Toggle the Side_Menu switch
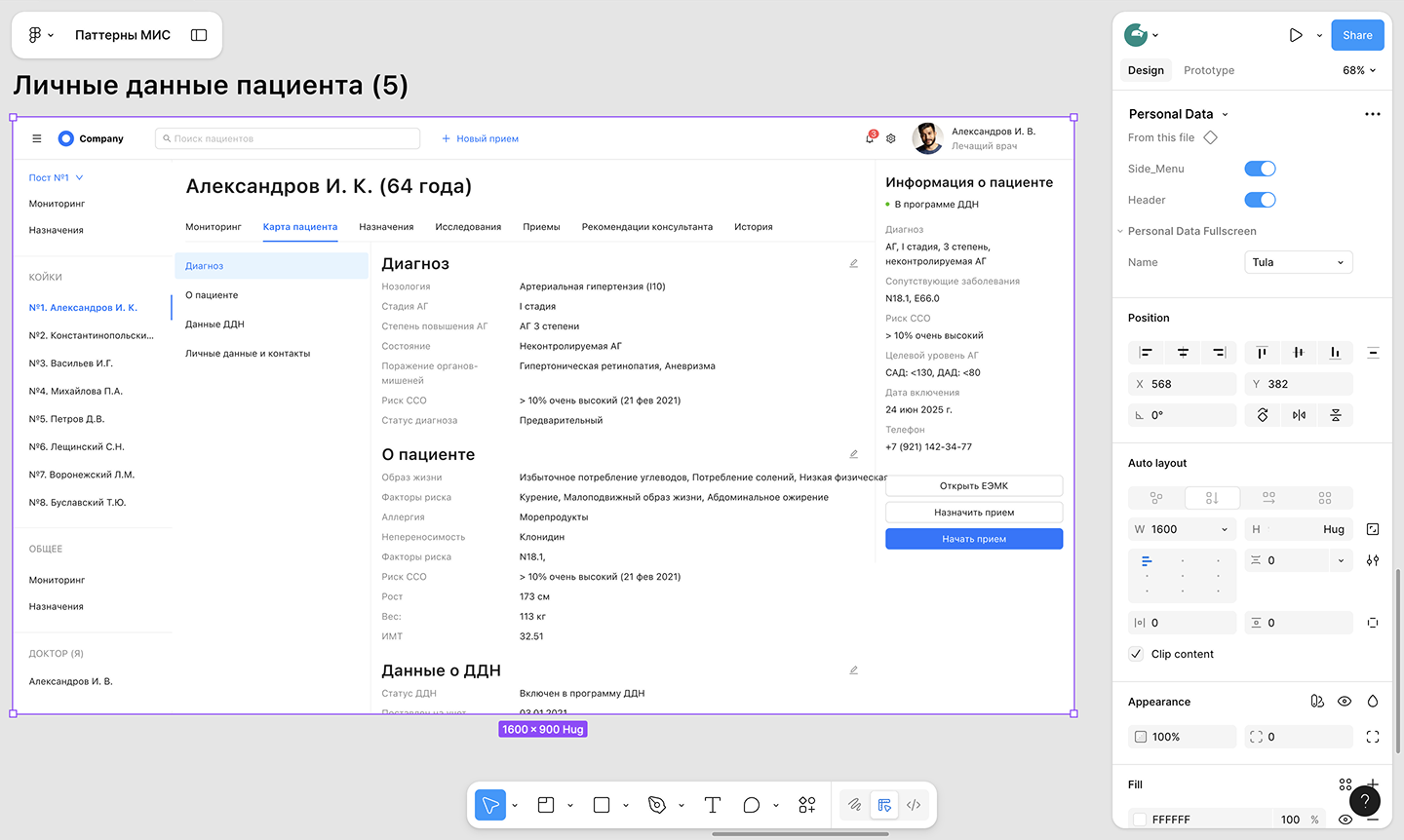Viewport: 1404px width, 840px height. click(1260, 169)
